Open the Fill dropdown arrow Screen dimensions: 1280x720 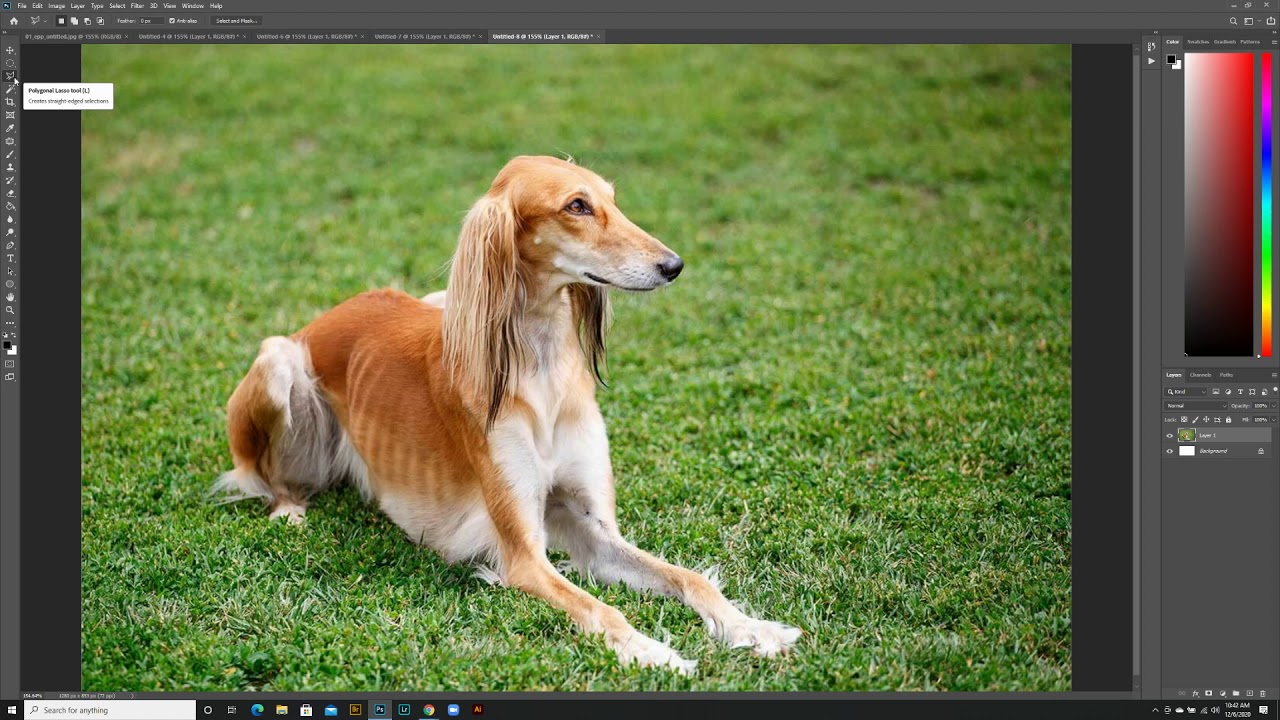pyautogui.click(x=1274, y=419)
